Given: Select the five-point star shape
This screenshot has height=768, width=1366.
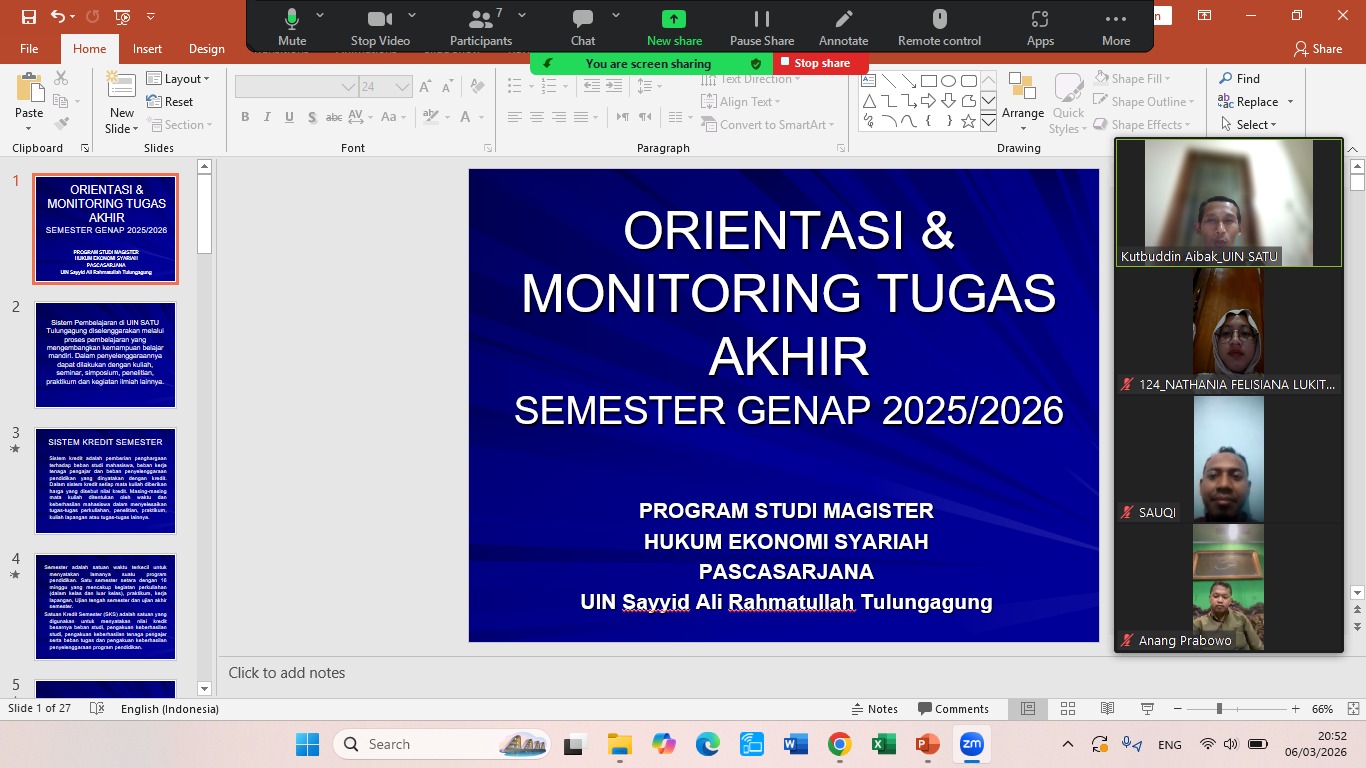Looking at the screenshot, I should [968, 121].
